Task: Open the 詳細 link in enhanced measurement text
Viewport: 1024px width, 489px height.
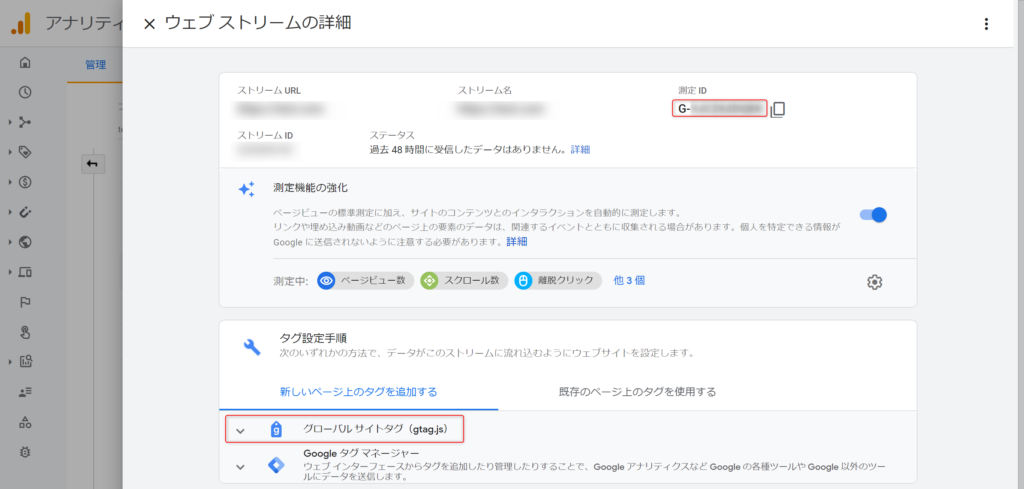Action: pyautogui.click(x=517, y=242)
